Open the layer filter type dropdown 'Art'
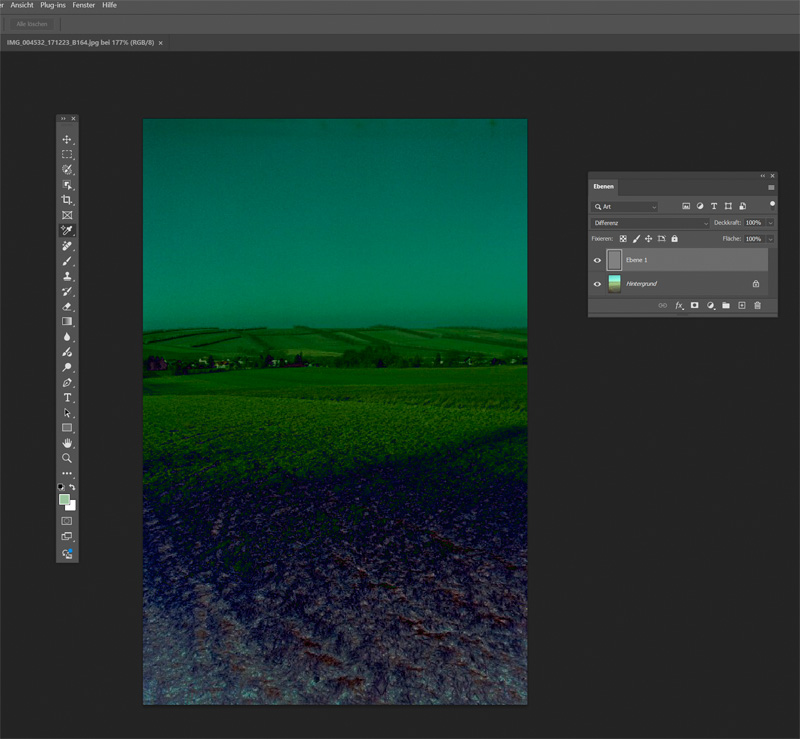 625,207
